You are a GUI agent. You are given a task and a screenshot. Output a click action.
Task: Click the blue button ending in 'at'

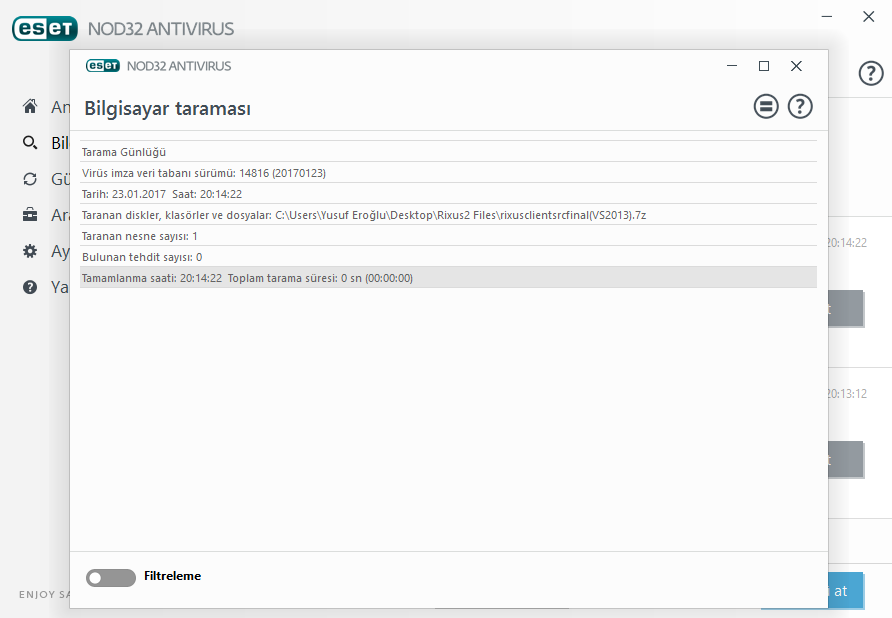846,591
